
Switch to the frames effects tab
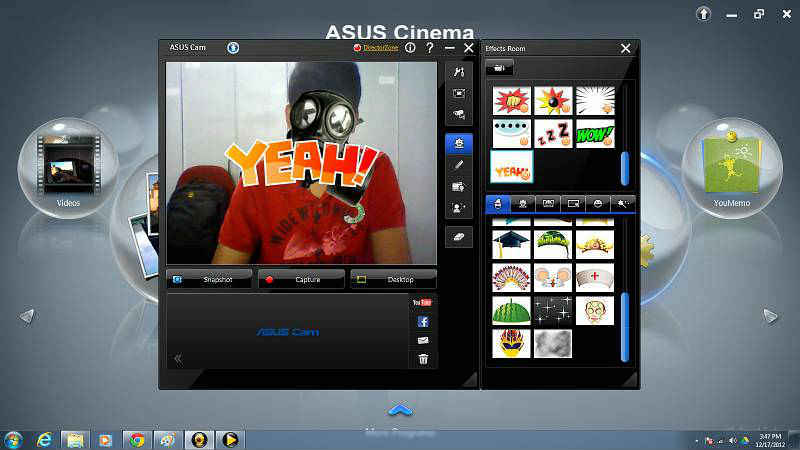click(548, 204)
